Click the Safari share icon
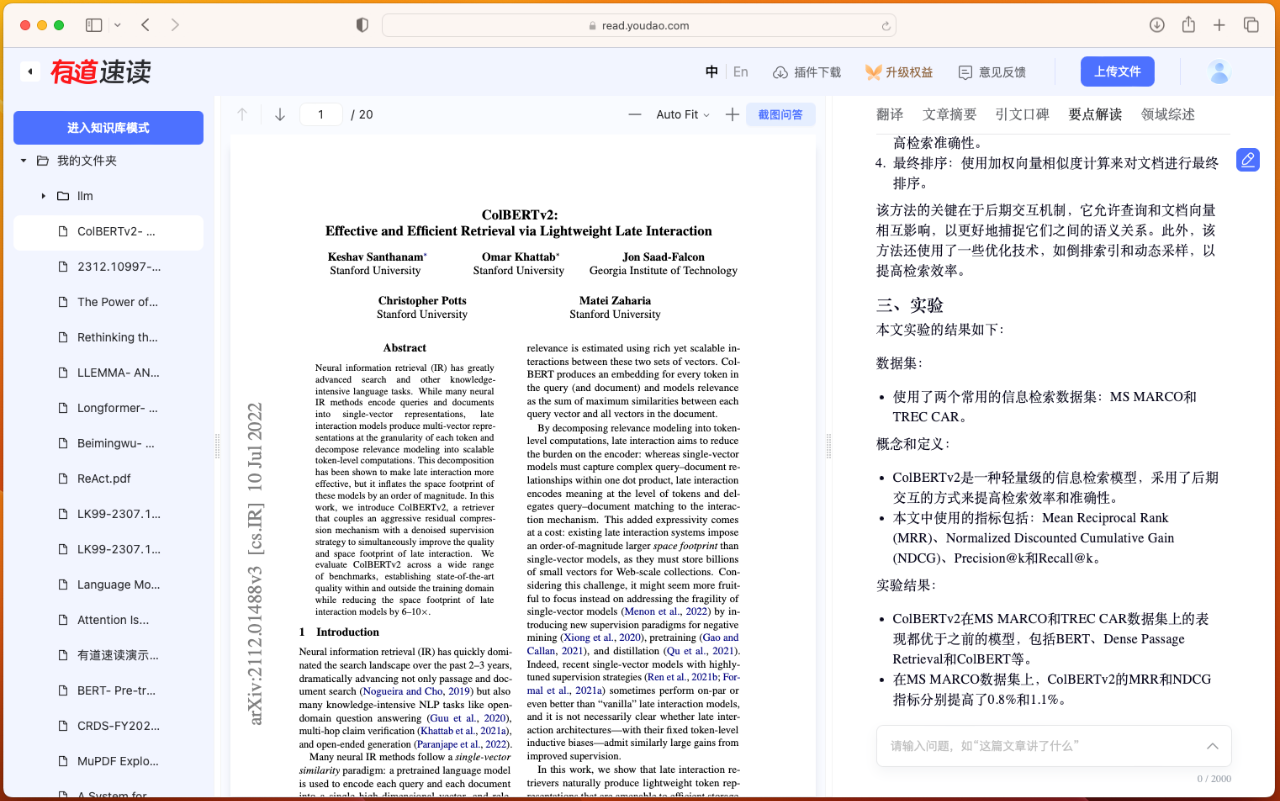The width and height of the screenshot is (1280, 801). 1188,25
